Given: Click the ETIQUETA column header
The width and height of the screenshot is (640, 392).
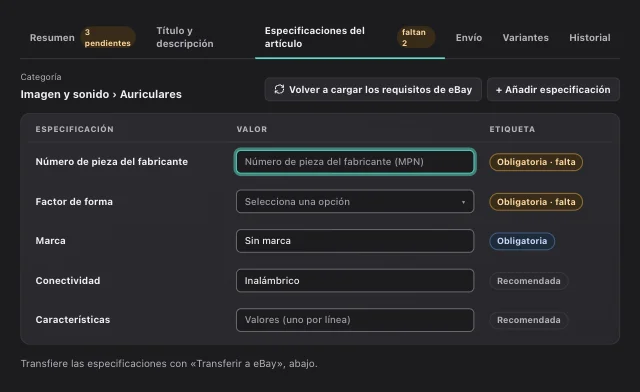Looking at the screenshot, I should [512, 129].
